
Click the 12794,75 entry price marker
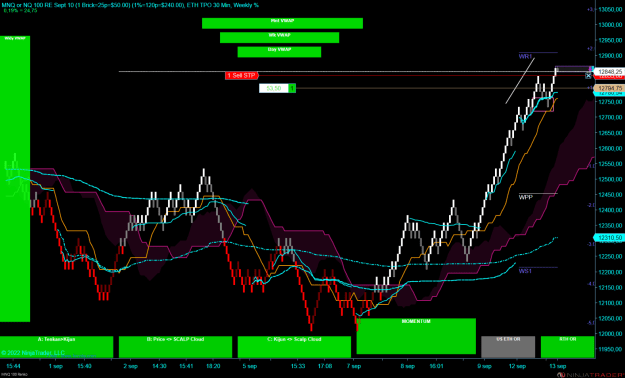click(x=609, y=88)
